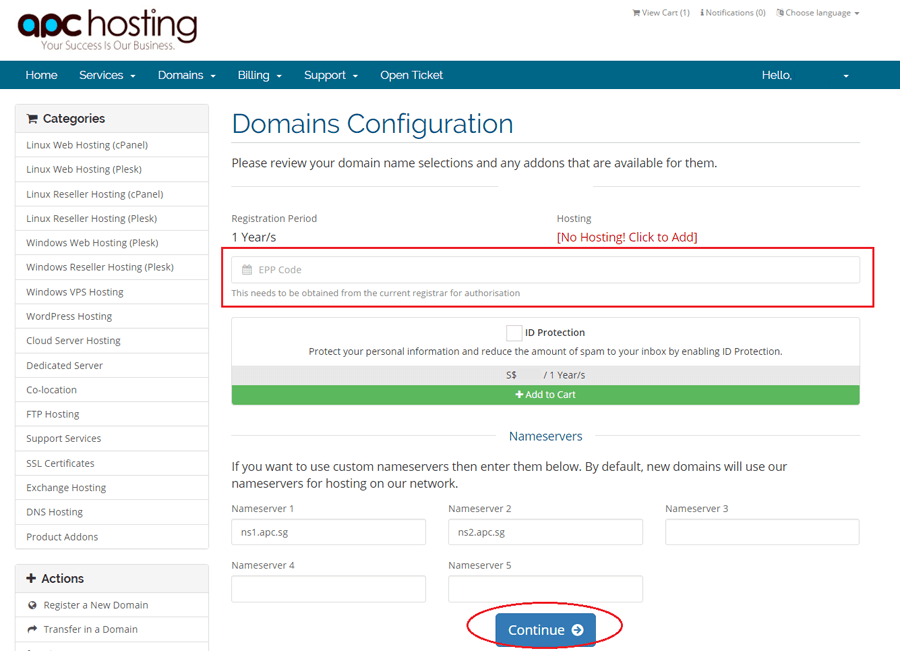Click Register a New Domain action
Viewport: 900px width, 651px height.
tap(112, 605)
